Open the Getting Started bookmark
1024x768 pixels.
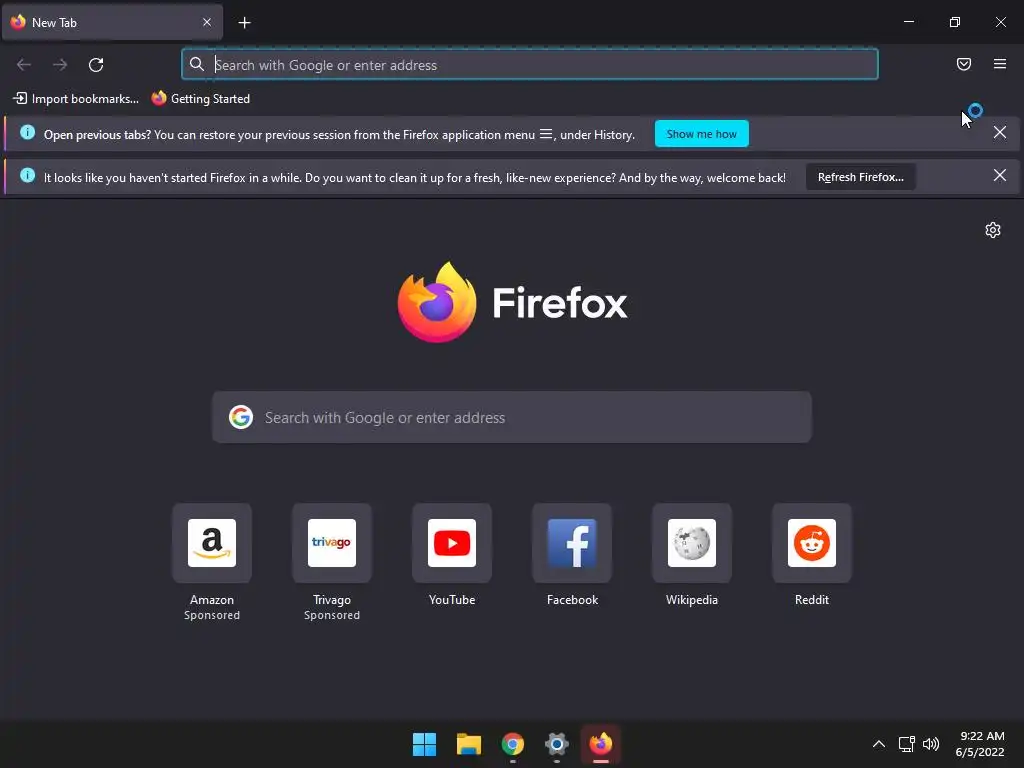[x=200, y=99]
